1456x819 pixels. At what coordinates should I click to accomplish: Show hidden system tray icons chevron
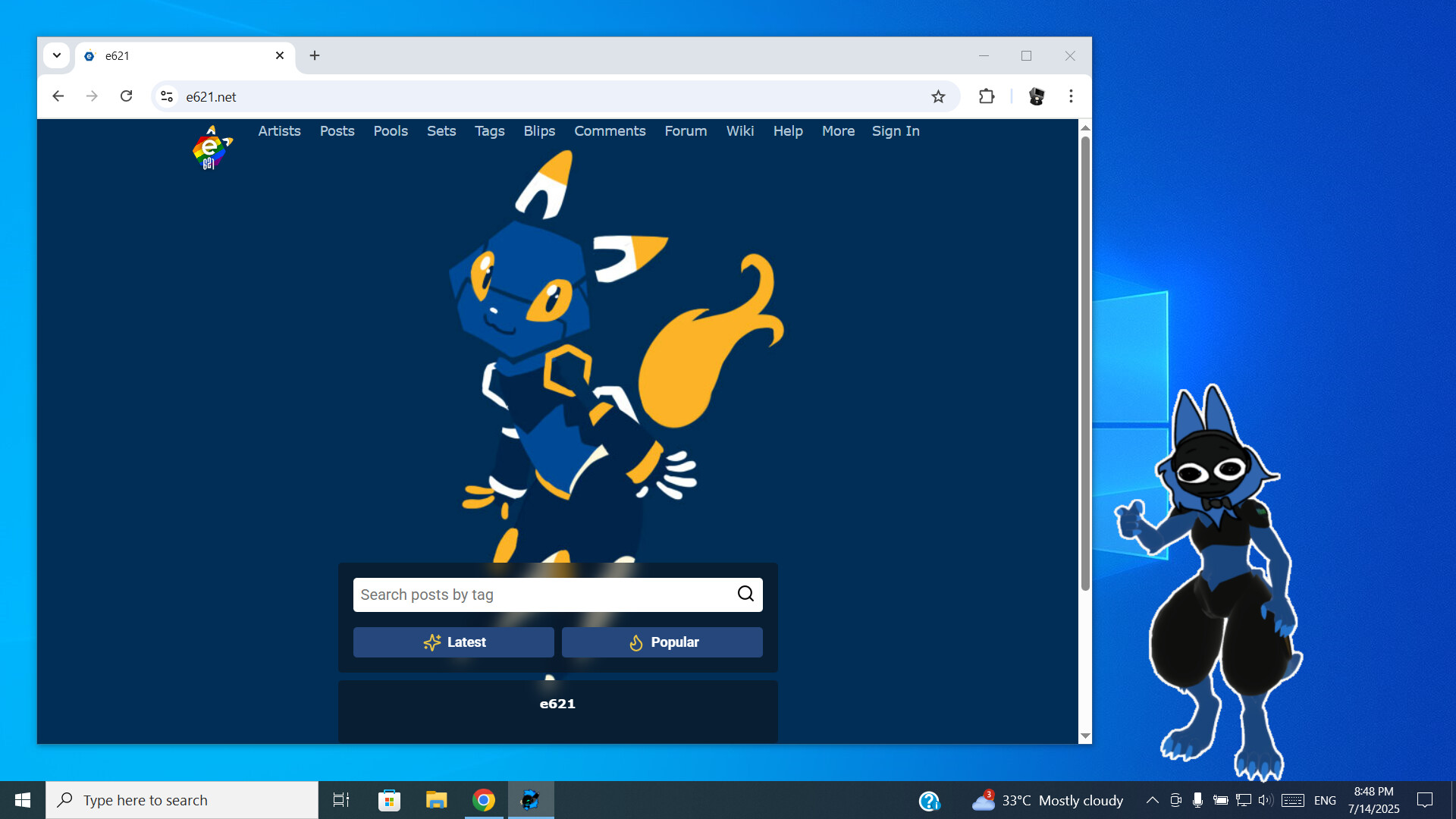click(1152, 800)
